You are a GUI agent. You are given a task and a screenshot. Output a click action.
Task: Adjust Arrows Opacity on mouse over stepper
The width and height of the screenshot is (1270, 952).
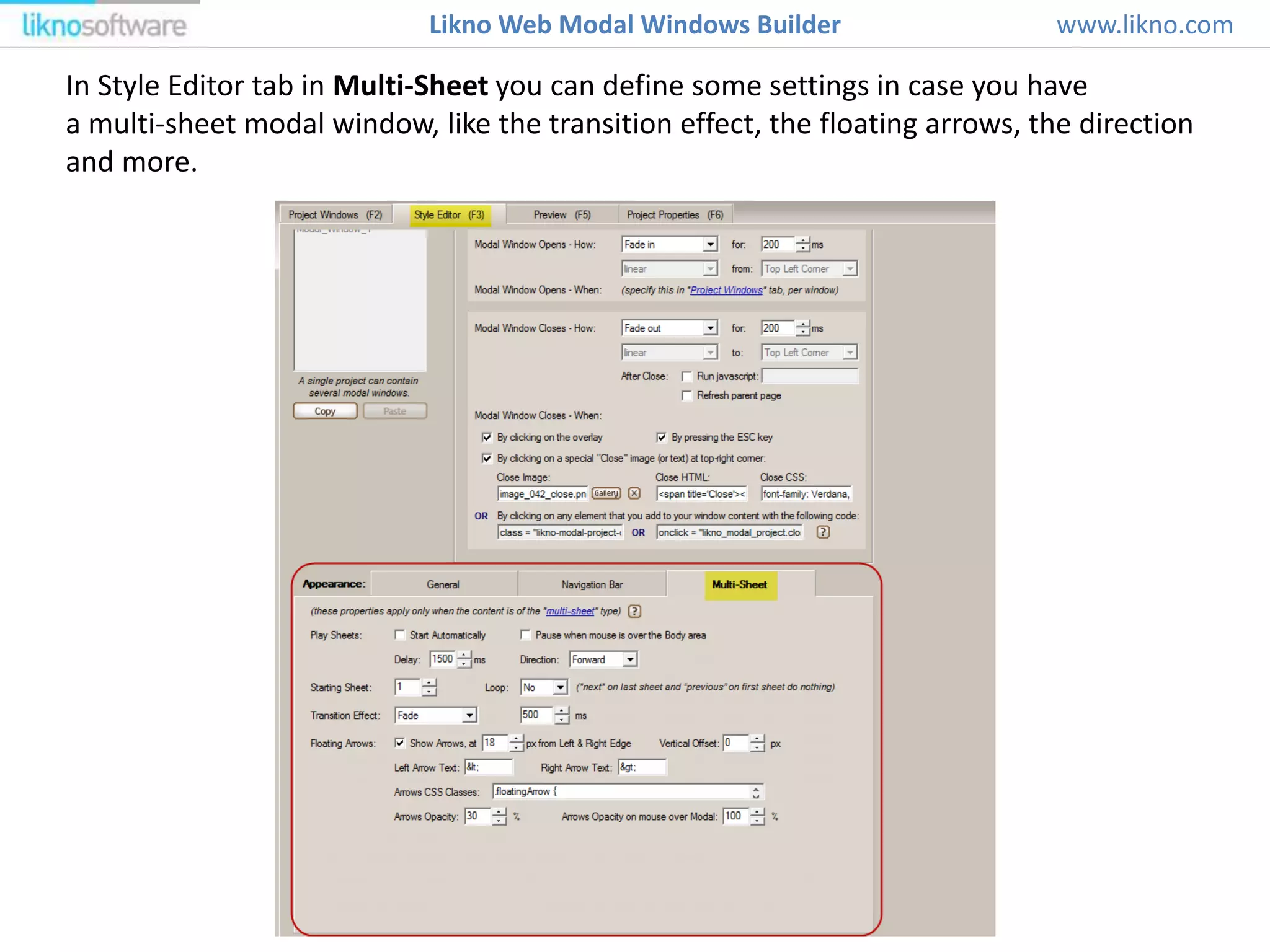pos(757,816)
